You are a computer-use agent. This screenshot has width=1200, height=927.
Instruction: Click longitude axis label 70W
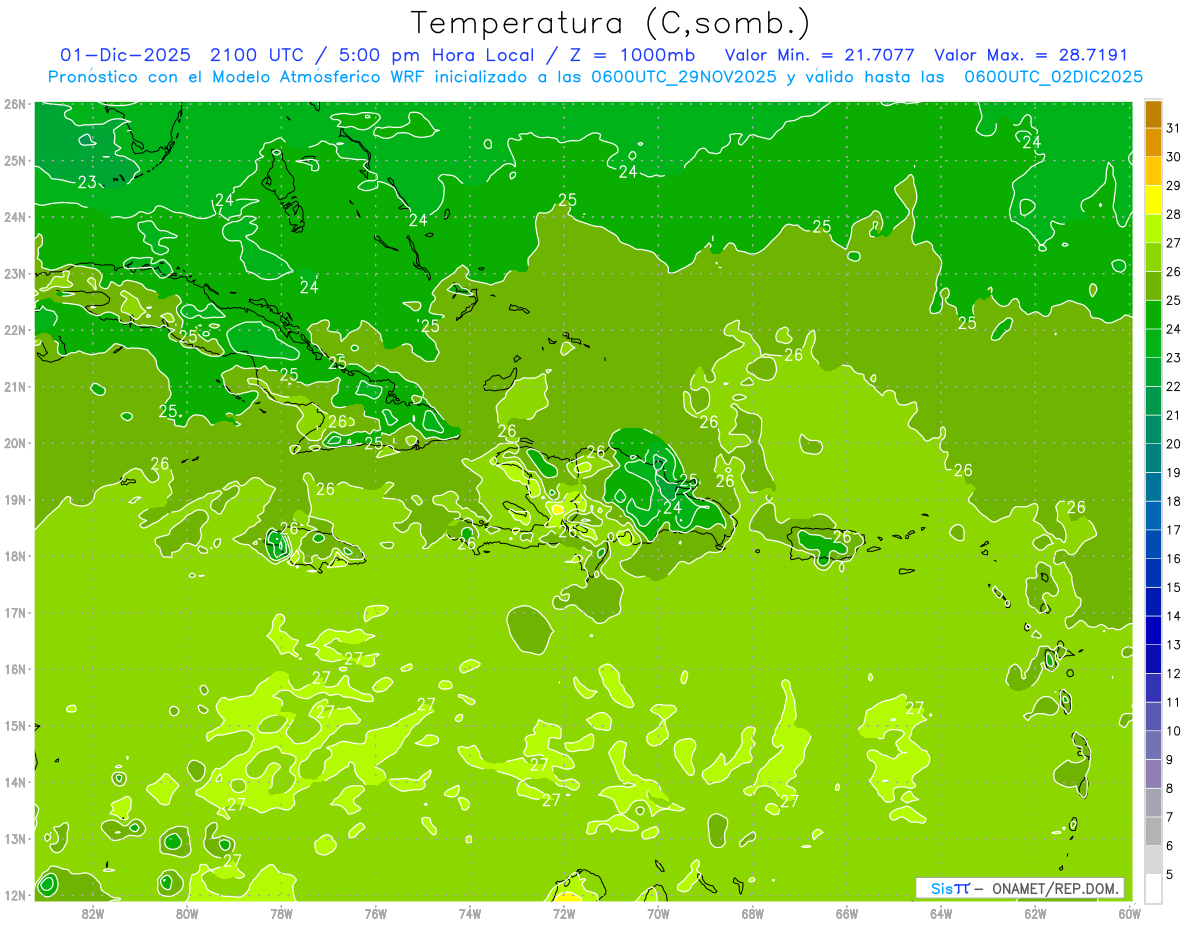[x=658, y=914]
